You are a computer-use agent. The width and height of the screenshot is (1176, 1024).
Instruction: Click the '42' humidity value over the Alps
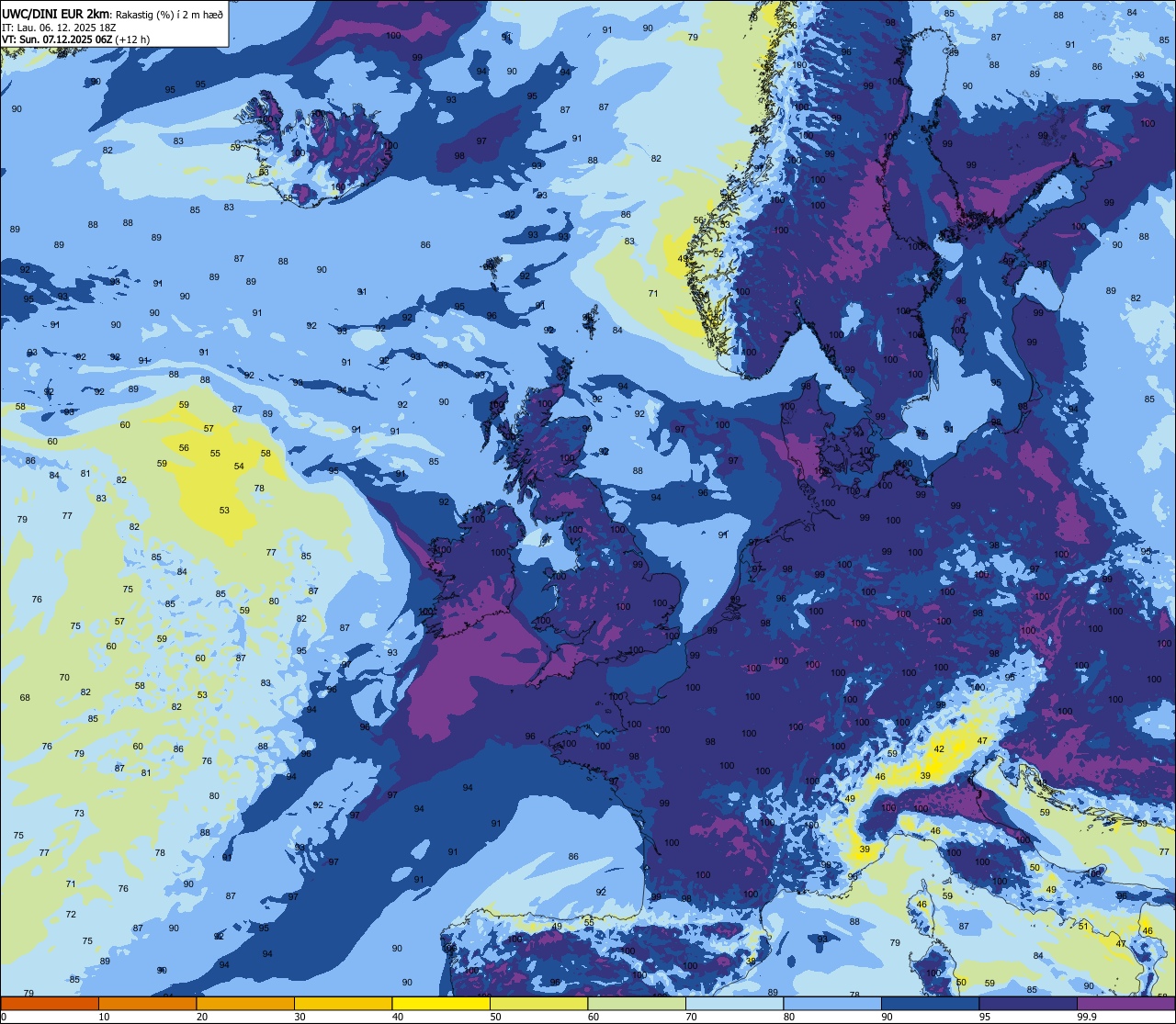point(939,749)
